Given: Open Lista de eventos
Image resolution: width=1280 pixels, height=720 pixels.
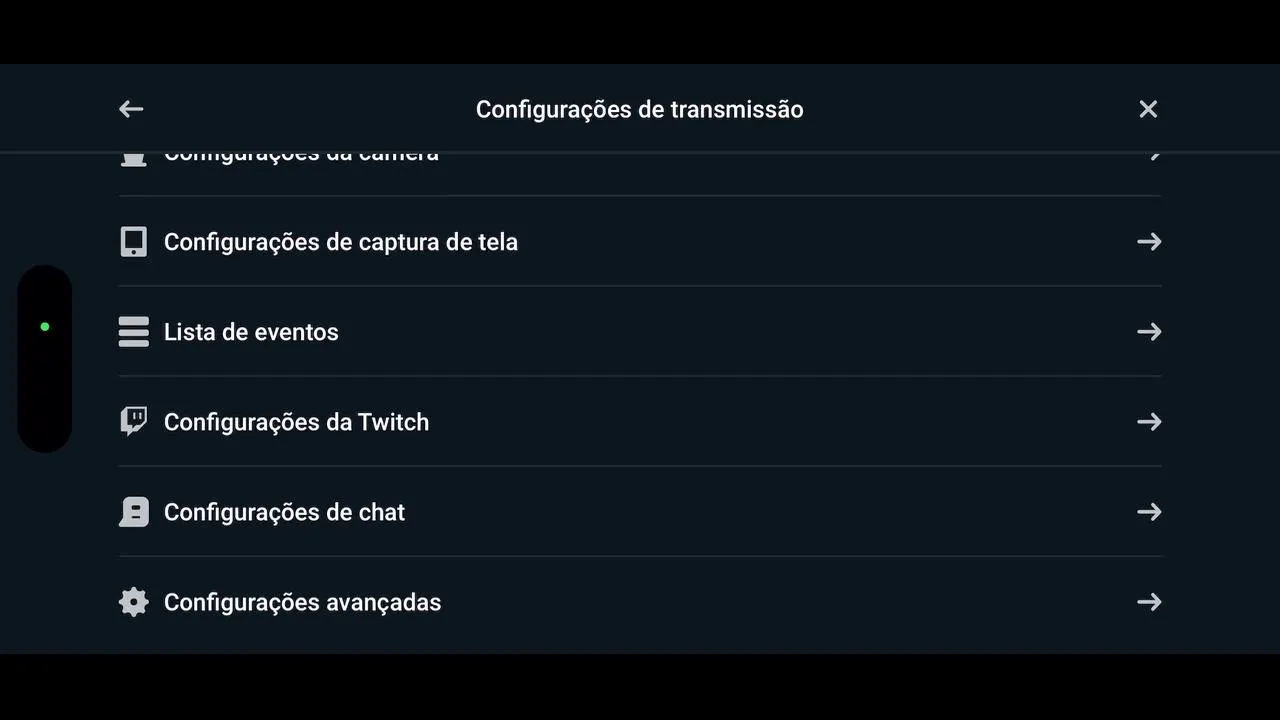Looking at the screenshot, I should (251, 332).
